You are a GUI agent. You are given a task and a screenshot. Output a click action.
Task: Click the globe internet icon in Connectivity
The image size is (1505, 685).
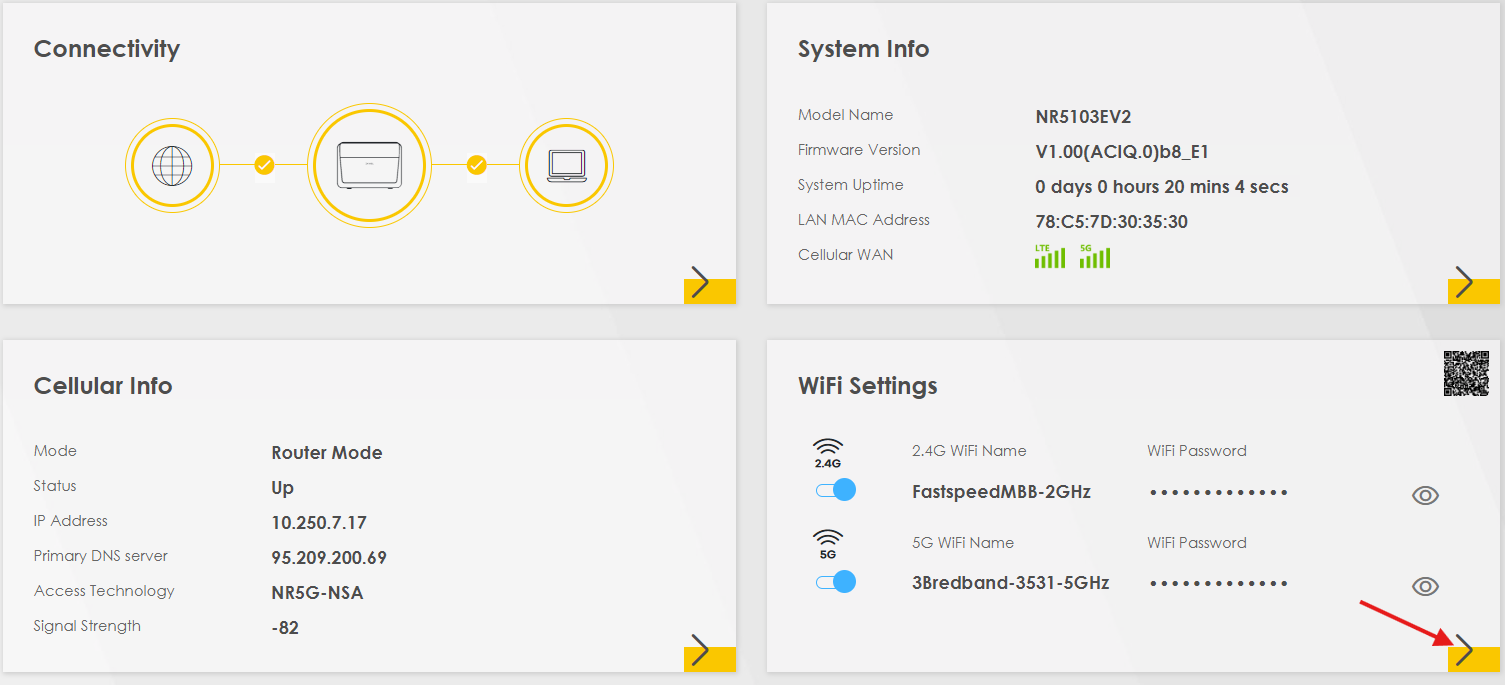coord(172,165)
